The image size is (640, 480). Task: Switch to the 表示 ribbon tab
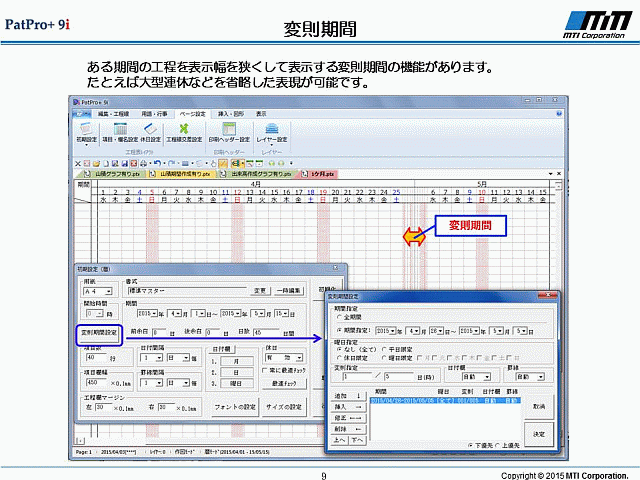pos(261,114)
